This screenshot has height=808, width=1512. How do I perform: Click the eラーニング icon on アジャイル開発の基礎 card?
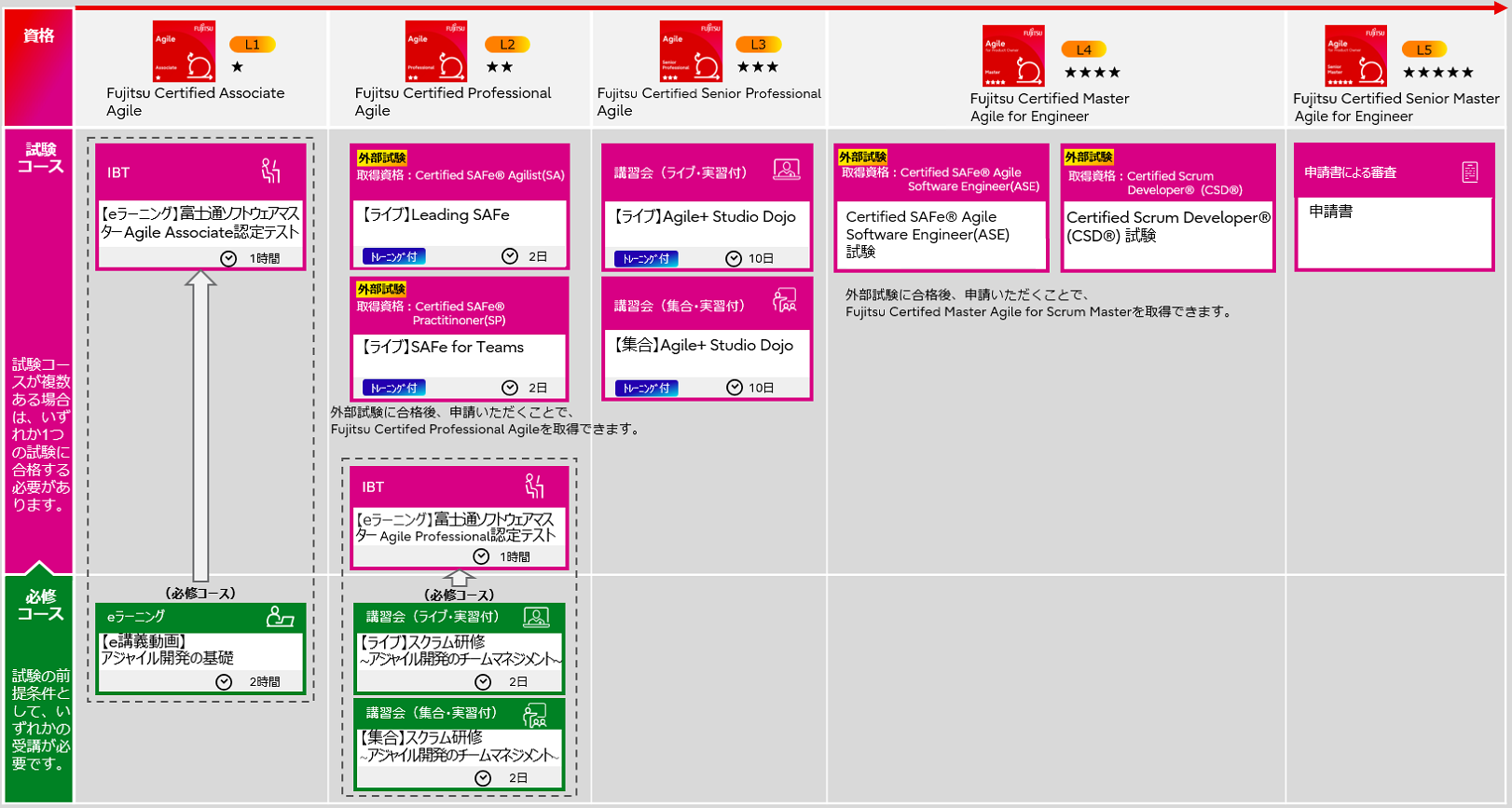coord(280,616)
